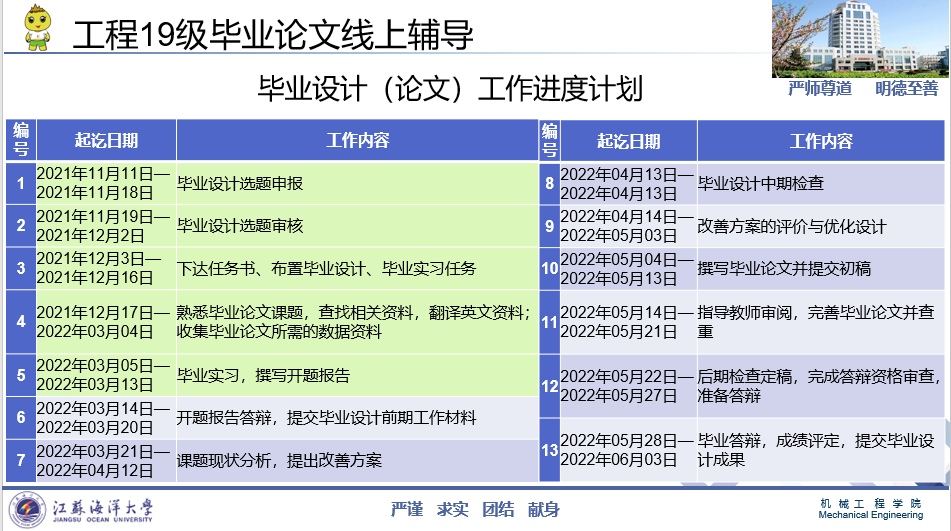
Task: Click the 课题现状分析，提出改善方案 cell
Action: tap(279, 461)
